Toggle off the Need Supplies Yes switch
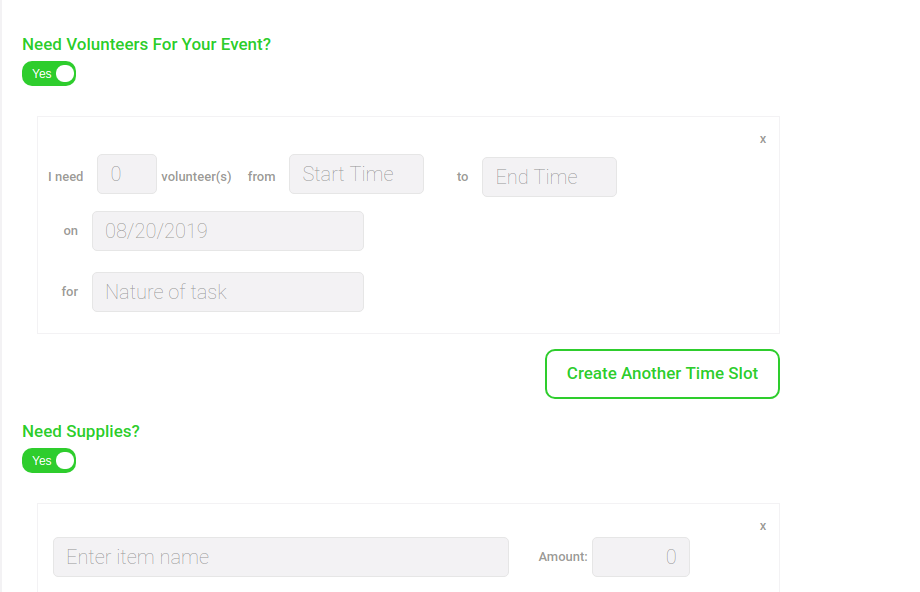 (49, 461)
